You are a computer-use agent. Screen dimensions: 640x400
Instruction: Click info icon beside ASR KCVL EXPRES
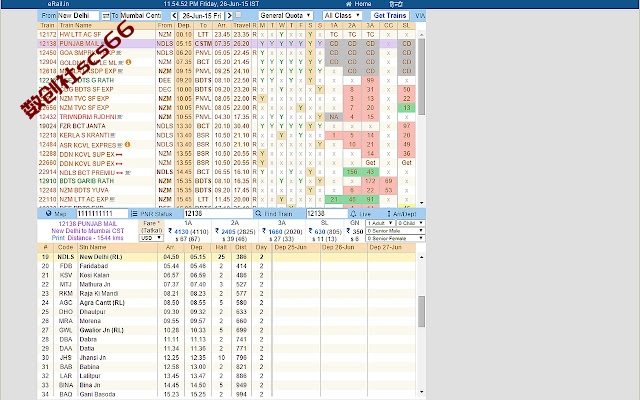[x=127, y=144]
